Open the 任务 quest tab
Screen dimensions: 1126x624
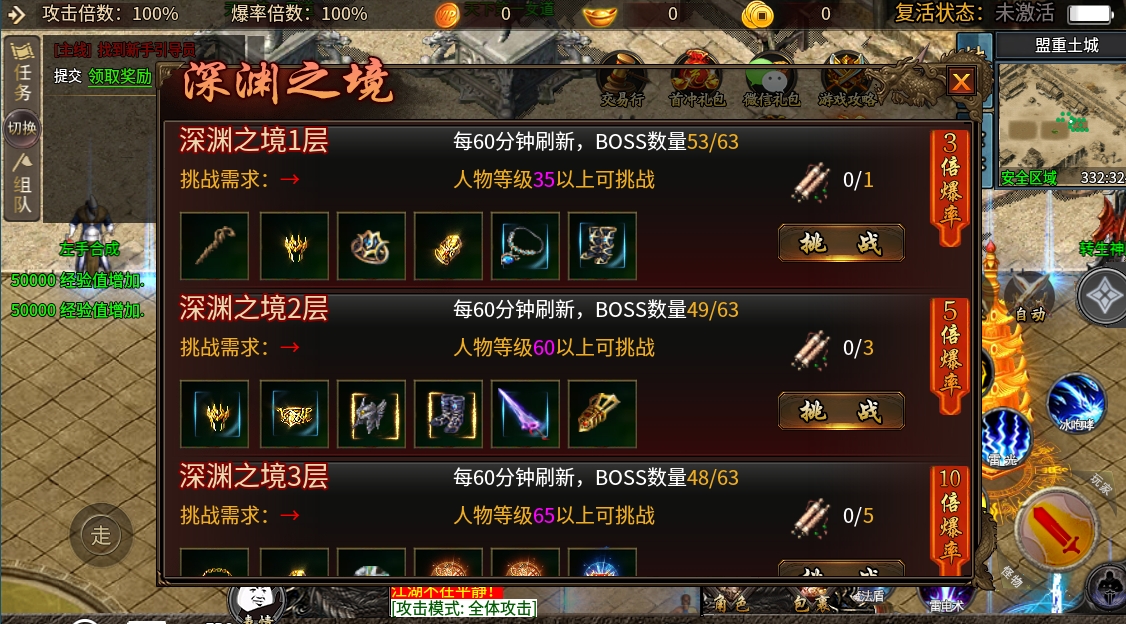(22, 73)
